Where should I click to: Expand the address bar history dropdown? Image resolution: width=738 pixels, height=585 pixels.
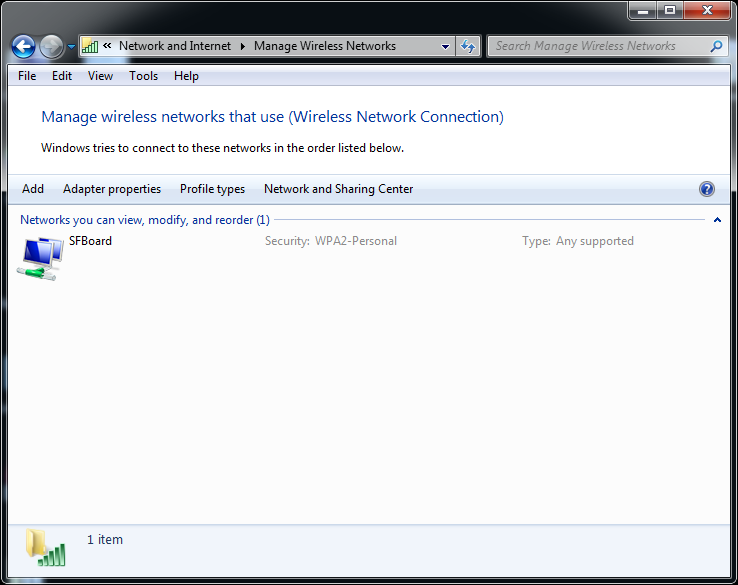click(446, 46)
